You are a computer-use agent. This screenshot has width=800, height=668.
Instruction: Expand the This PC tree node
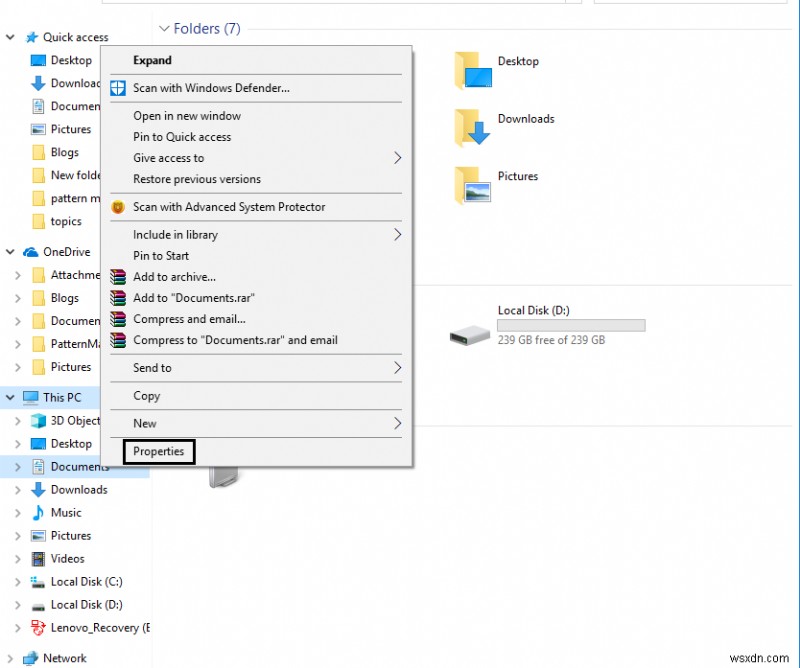coord(12,397)
